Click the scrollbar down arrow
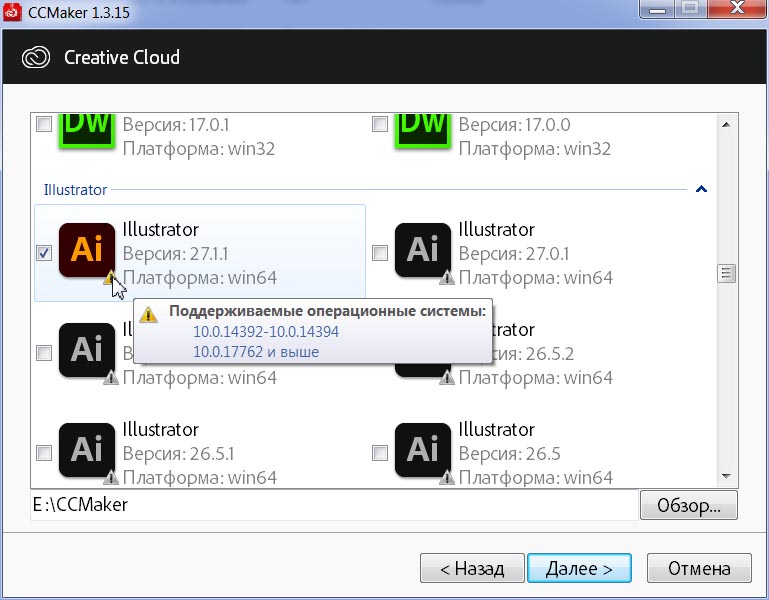The image size is (769, 600). (x=726, y=476)
